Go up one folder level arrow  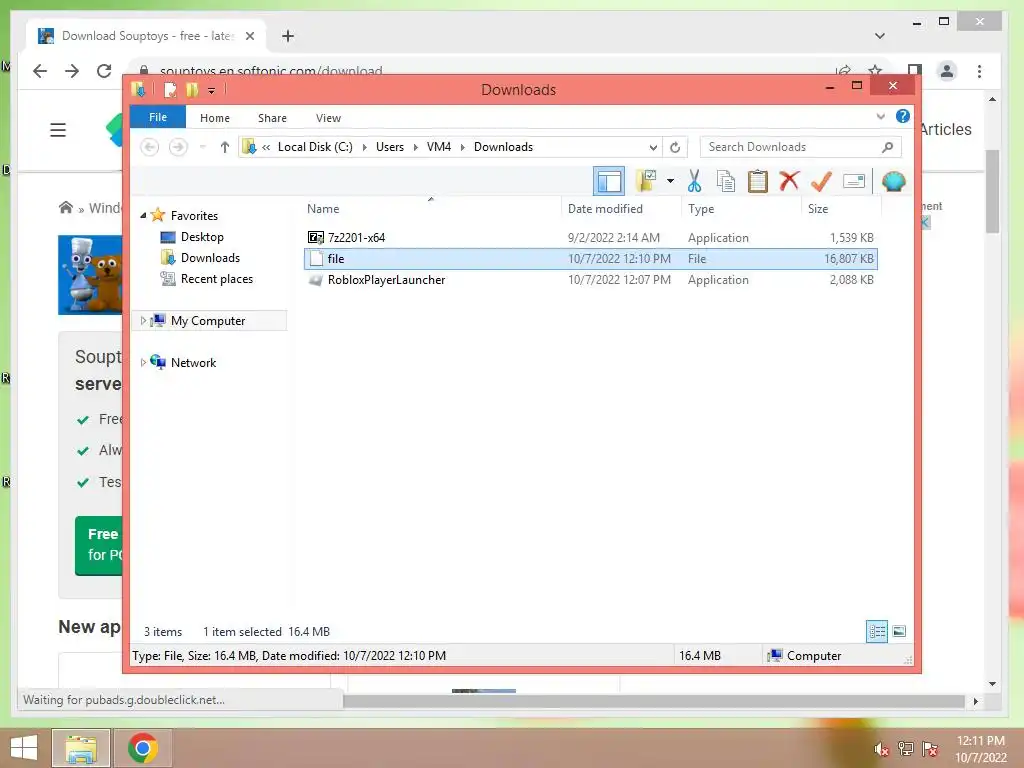click(x=225, y=147)
